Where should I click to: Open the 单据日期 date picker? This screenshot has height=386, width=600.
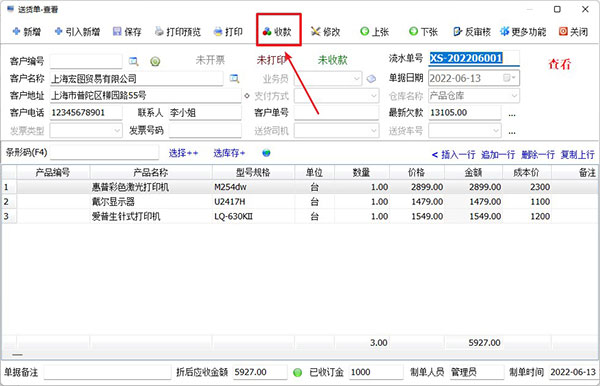click(x=510, y=78)
